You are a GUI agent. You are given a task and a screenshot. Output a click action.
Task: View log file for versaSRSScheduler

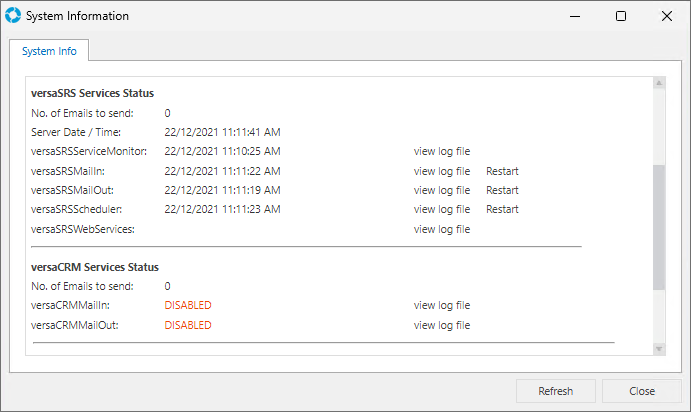(x=441, y=209)
